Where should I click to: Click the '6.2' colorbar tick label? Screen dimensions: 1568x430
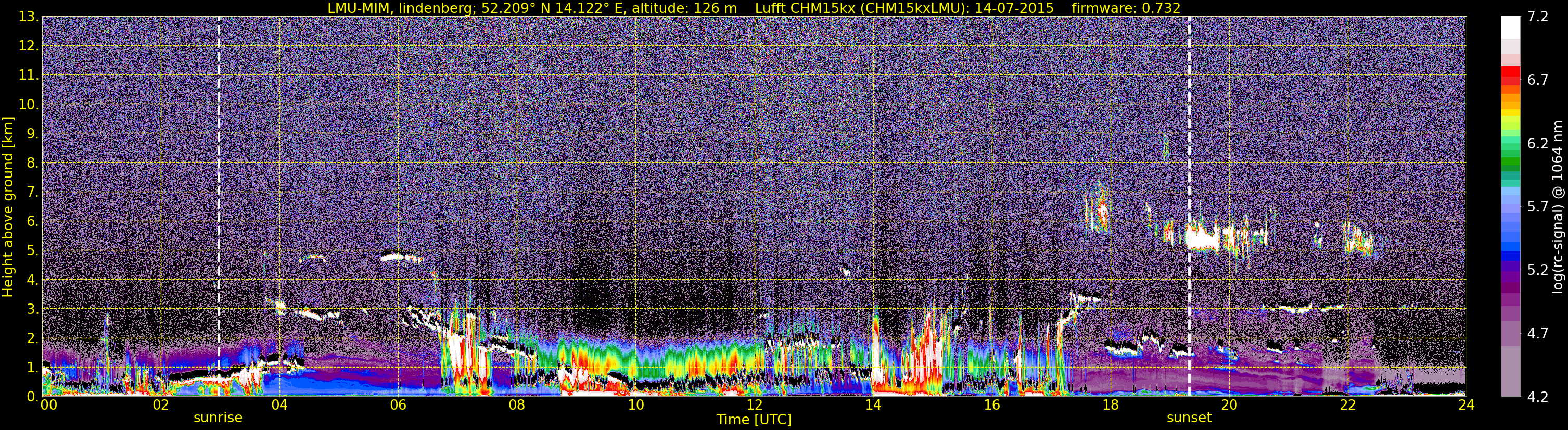tap(1538, 144)
